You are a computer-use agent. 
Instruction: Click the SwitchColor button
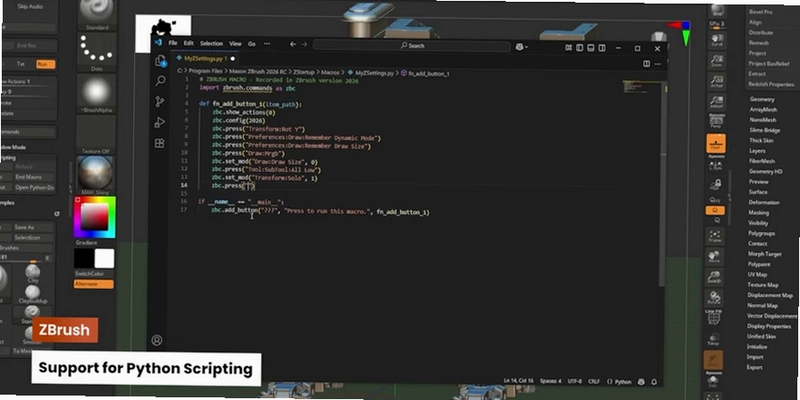click(89, 274)
